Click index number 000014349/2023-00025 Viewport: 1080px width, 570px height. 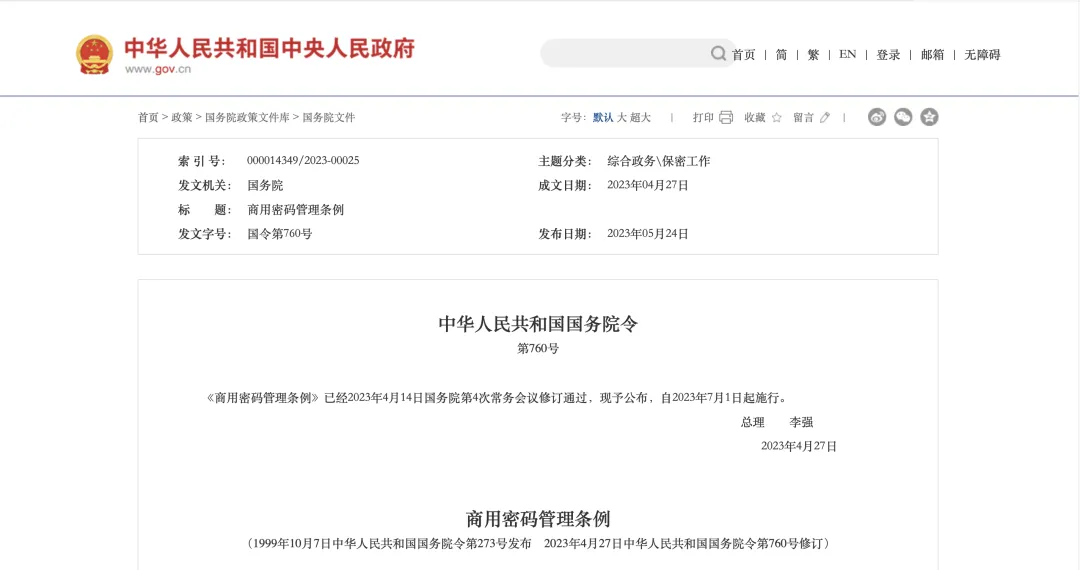pyautogui.click(x=303, y=160)
